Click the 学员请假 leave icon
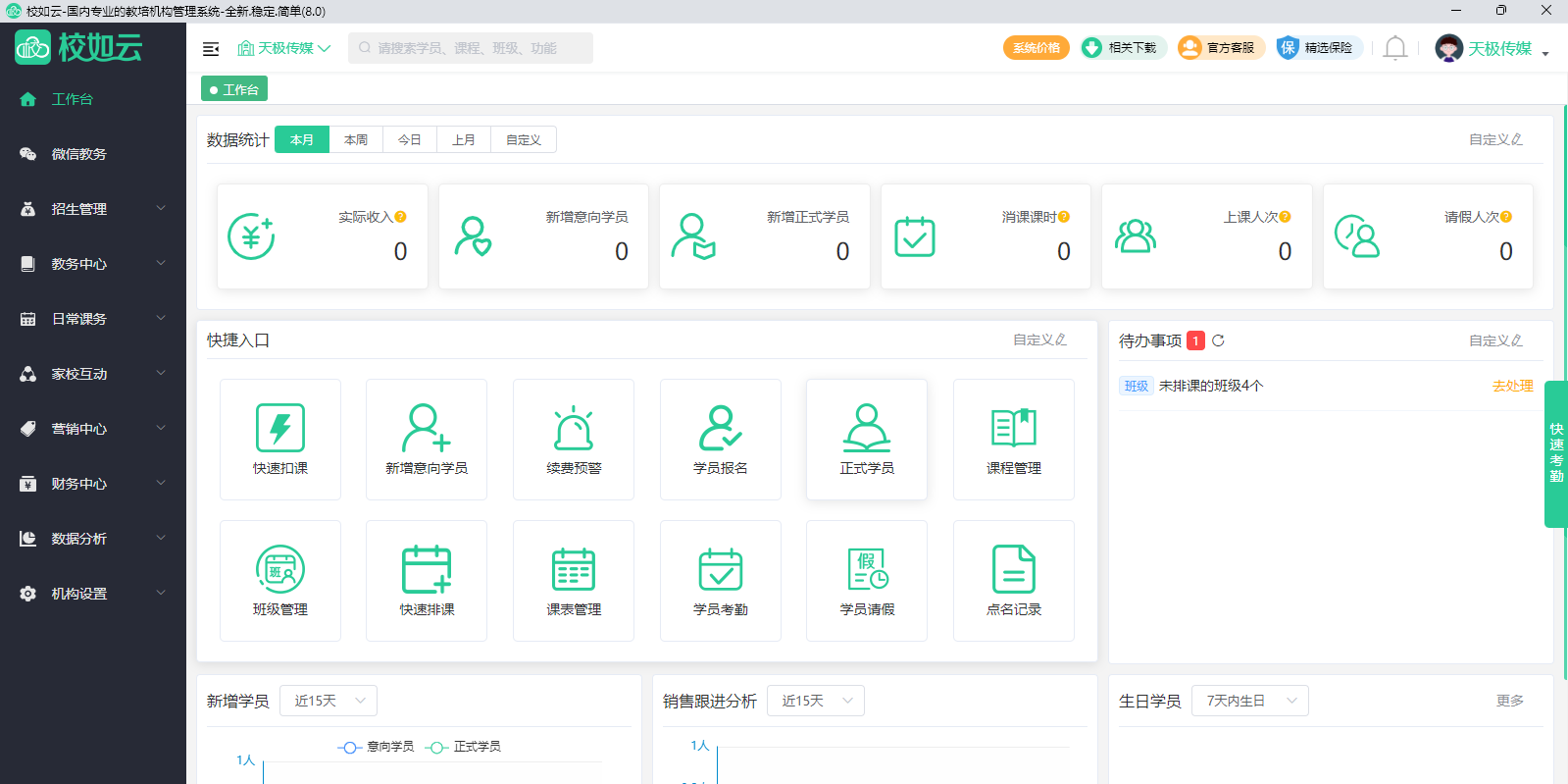The height and width of the screenshot is (784, 1568). tap(867, 570)
